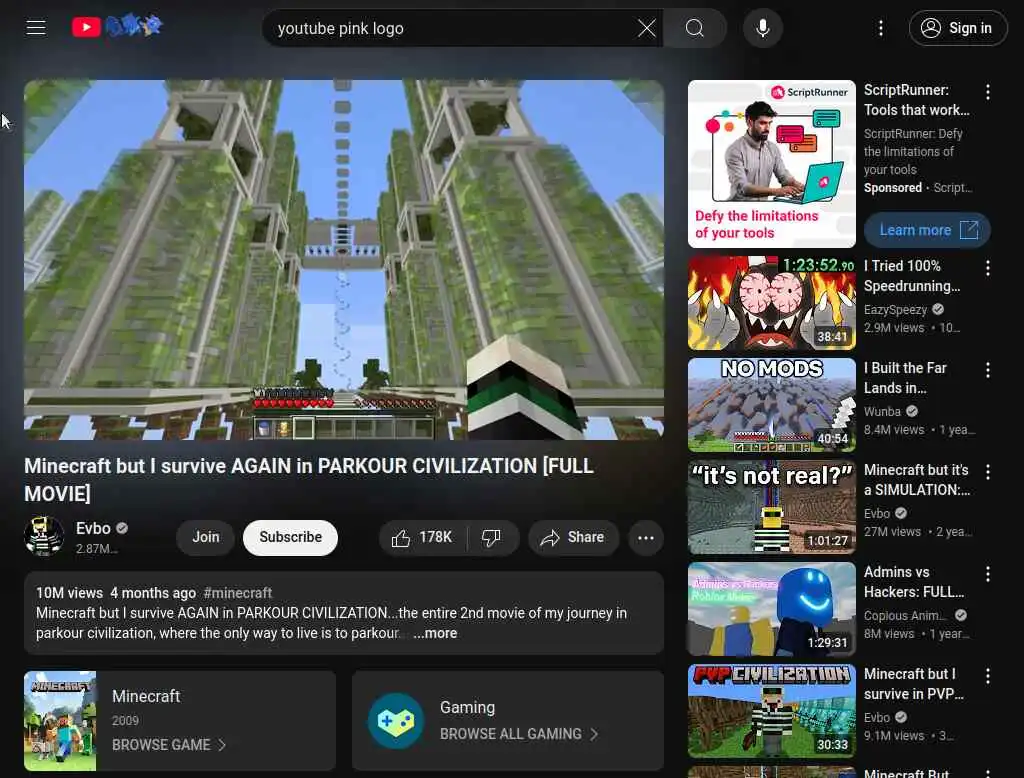This screenshot has height=778, width=1024.
Task: Click the Join button
Action: click(206, 537)
